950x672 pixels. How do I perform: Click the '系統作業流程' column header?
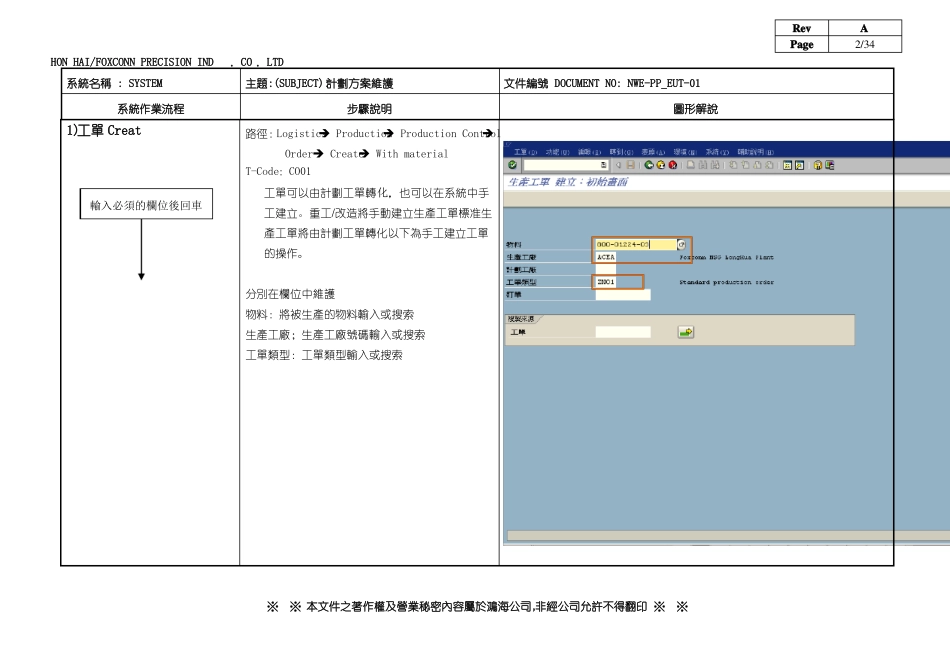point(150,108)
